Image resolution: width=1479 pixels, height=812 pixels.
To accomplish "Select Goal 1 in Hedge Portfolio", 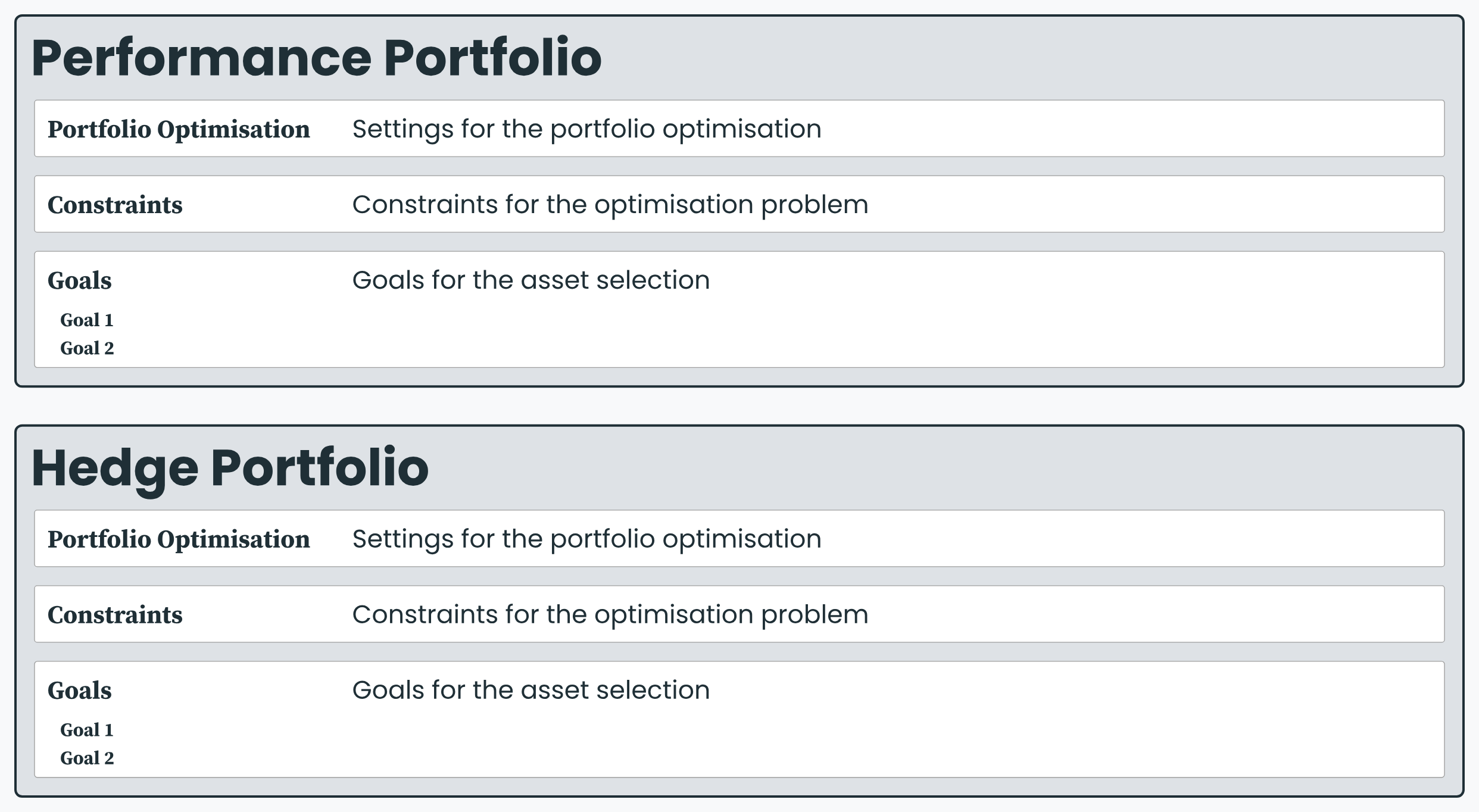I will (87, 730).
